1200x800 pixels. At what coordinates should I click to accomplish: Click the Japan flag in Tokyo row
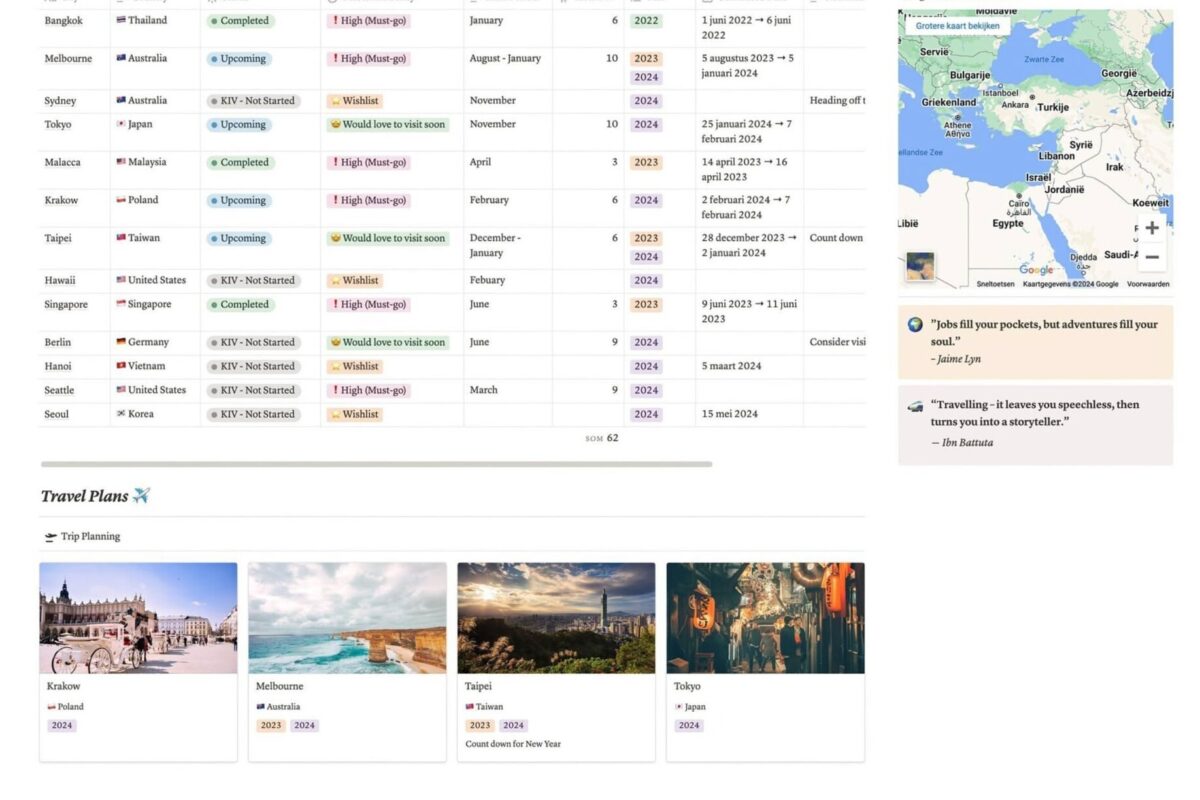(x=121, y=125)
